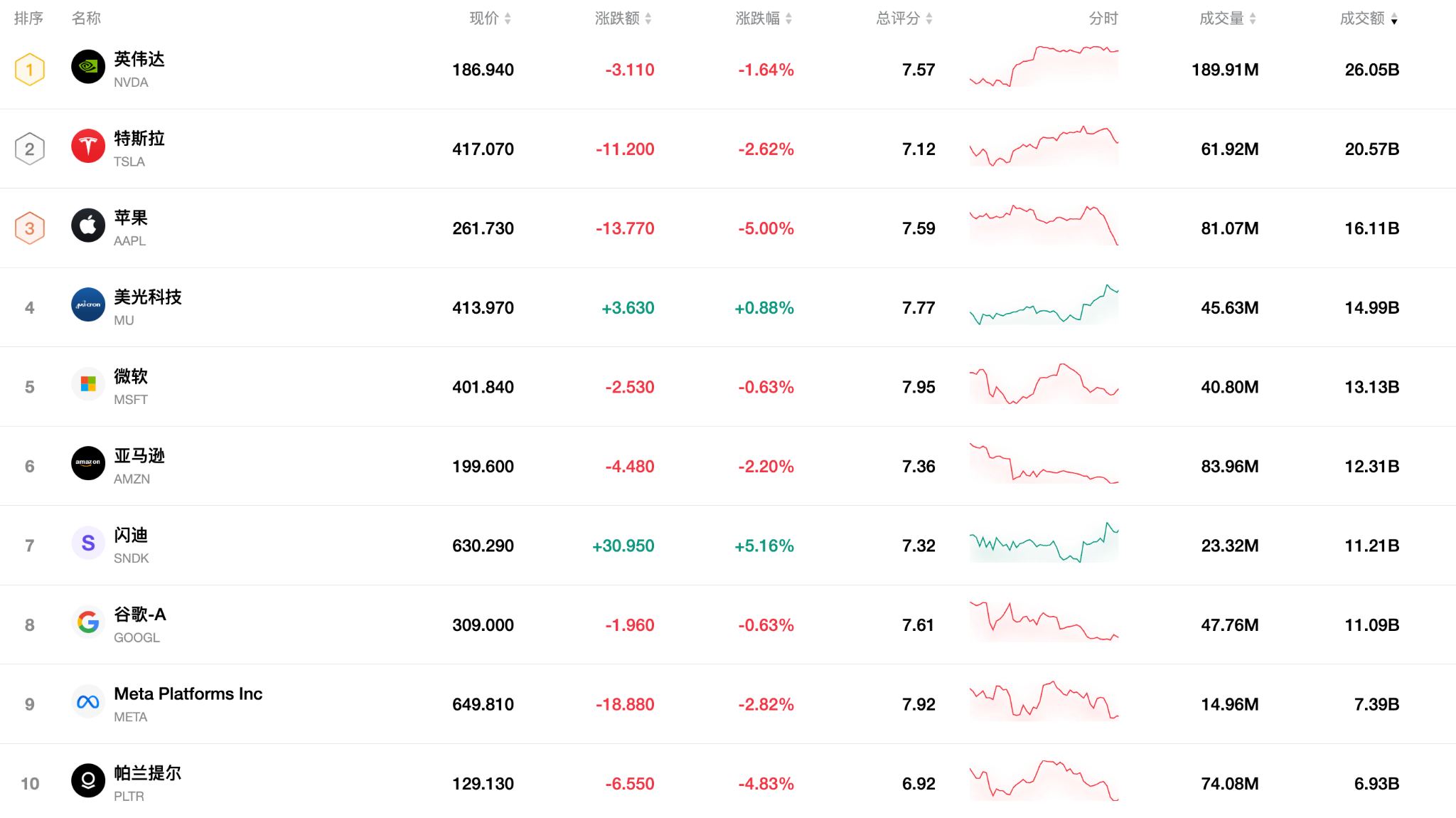Viewport: 1456px width, 818px height.
Task: Click the NVIDIA logo icon
Action: point(87,69)
